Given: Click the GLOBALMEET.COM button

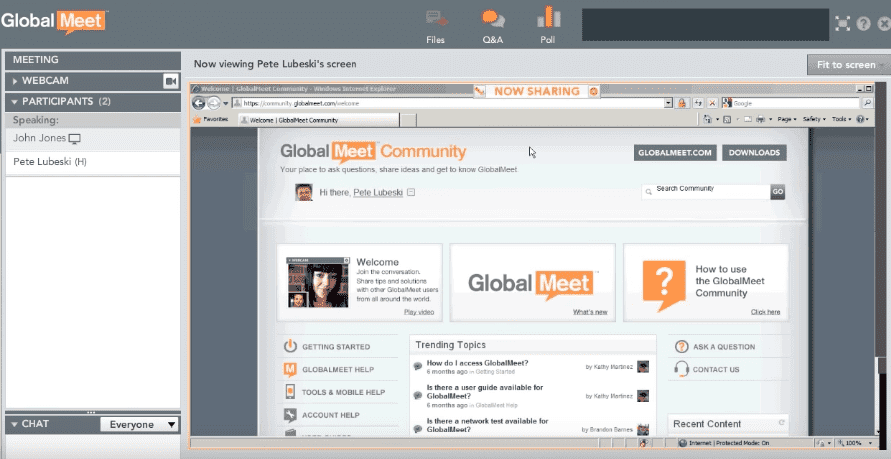Looking at the screenshot, I should click(x=675, y=153).
